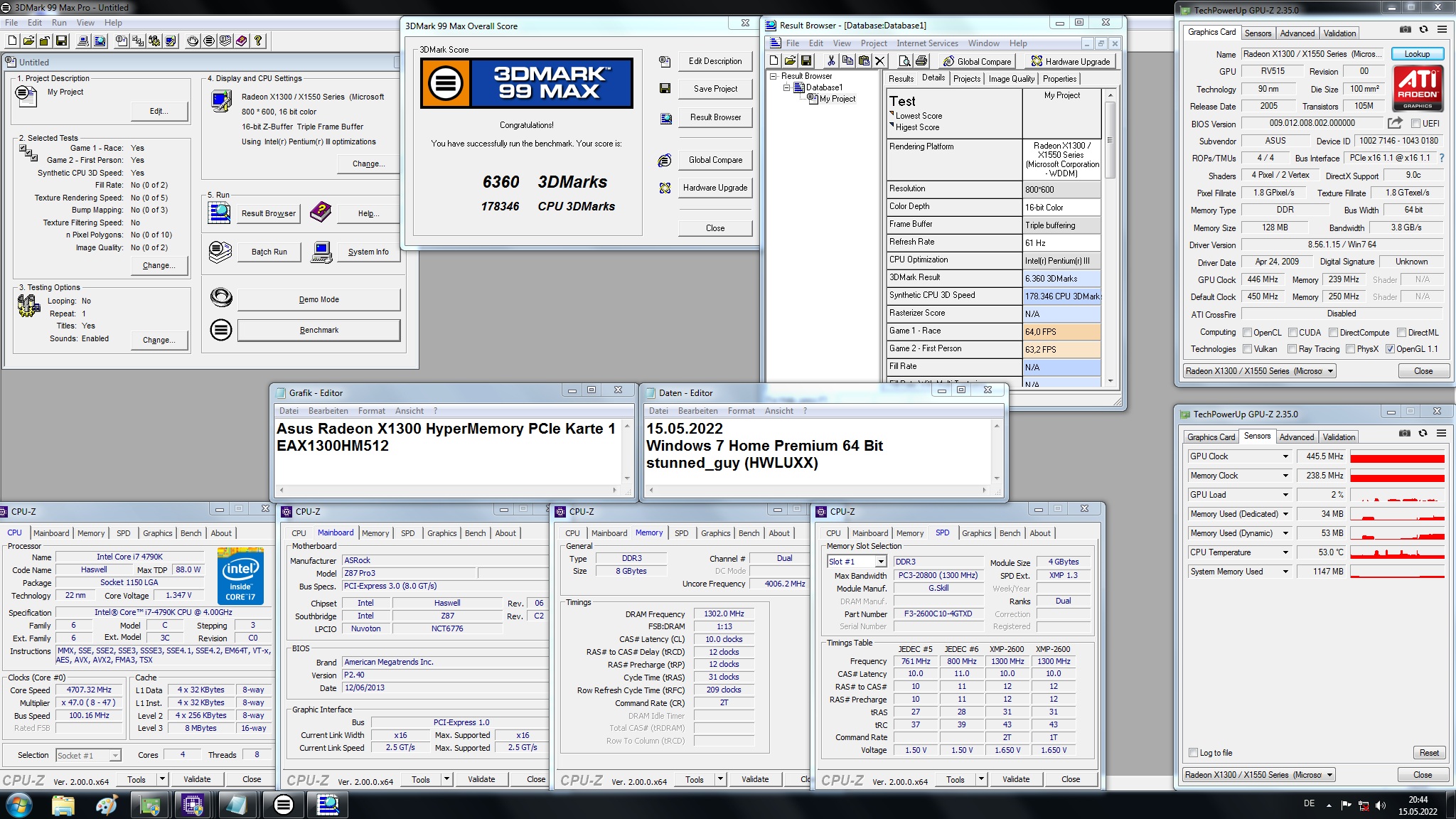Click refresh icon in bottom GPU-Z Sensors window
1456x819 pixels.
pos(1423,433)
